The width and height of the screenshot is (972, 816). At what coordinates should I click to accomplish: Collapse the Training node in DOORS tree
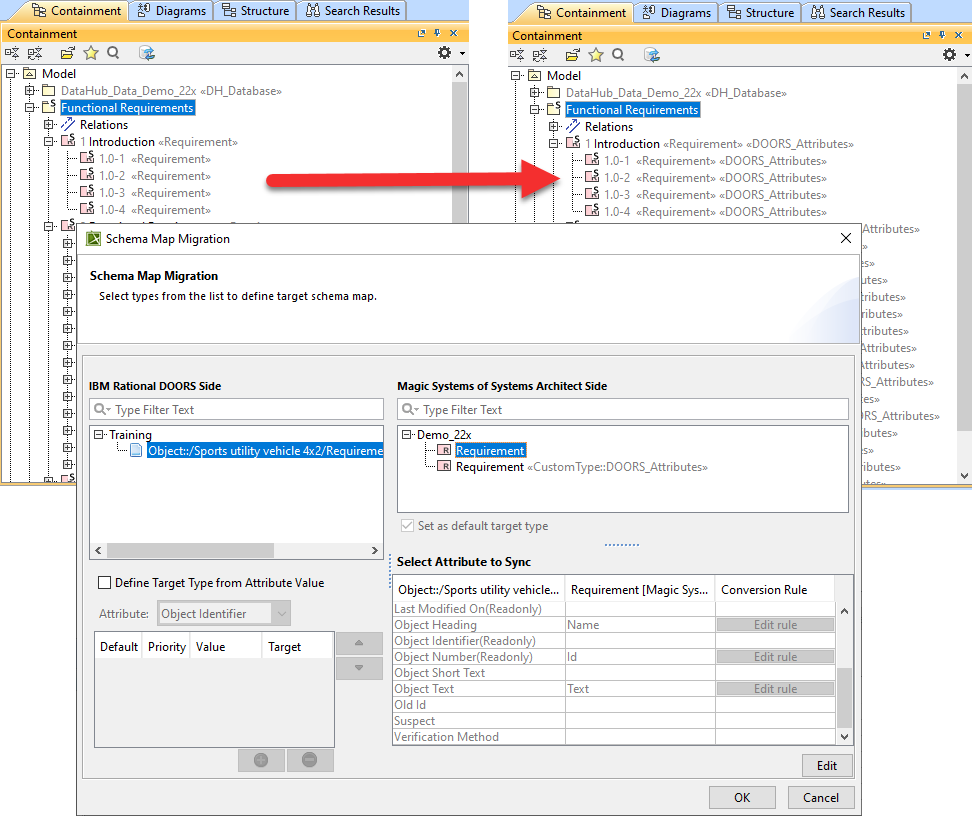coord(99,435)
